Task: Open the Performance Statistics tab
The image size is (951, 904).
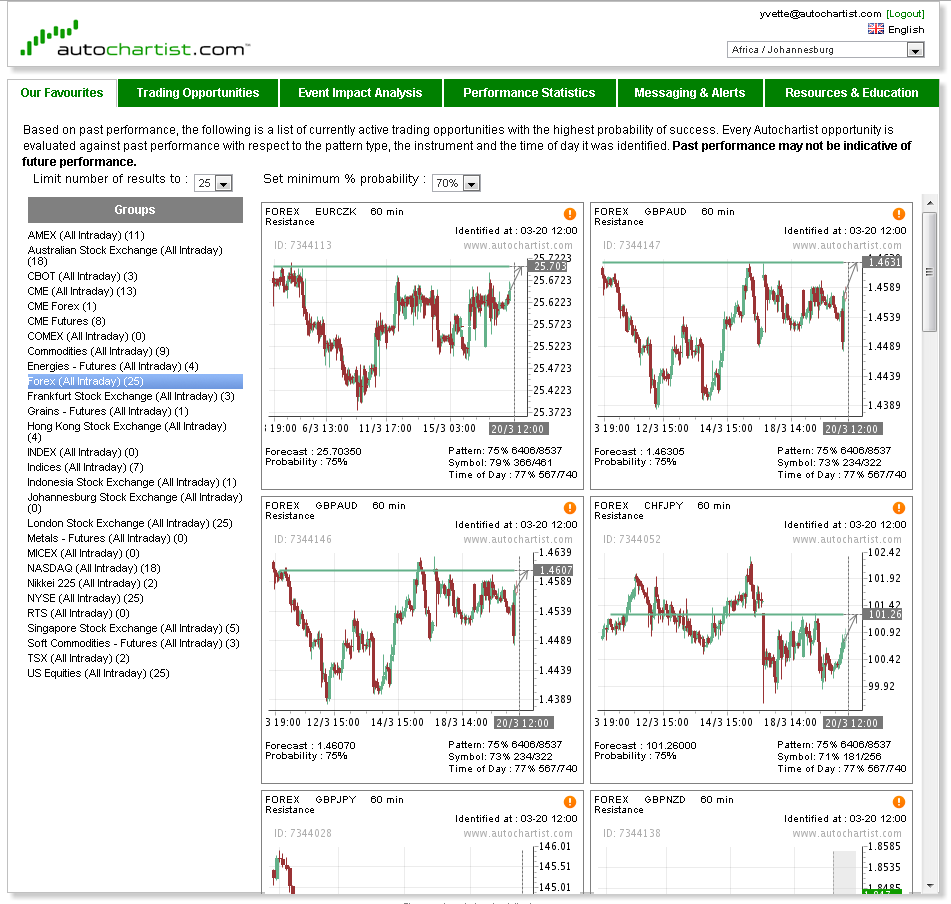Action: (529, 93)
